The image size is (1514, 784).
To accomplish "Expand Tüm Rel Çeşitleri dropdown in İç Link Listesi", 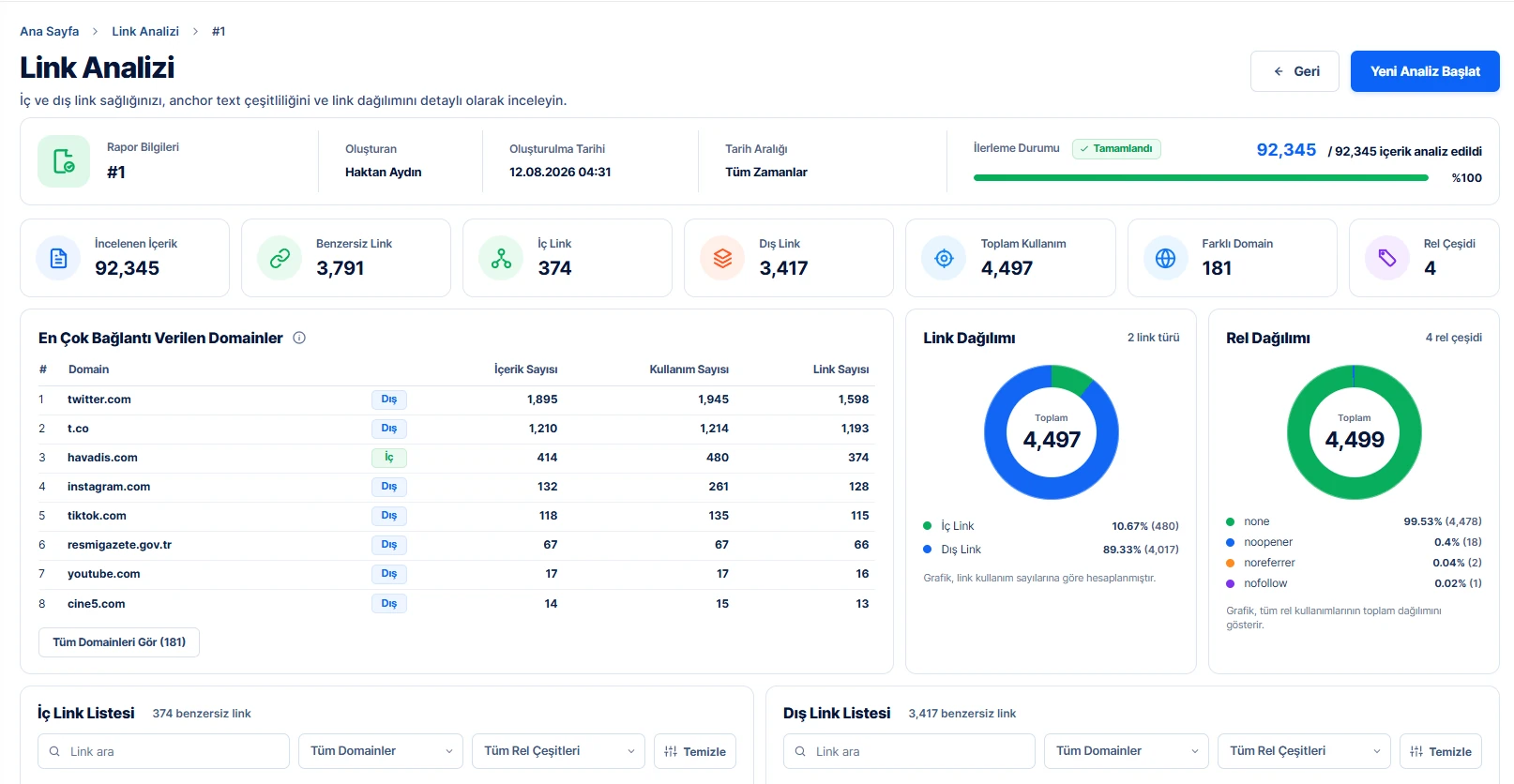I will (x=558, y=751).
